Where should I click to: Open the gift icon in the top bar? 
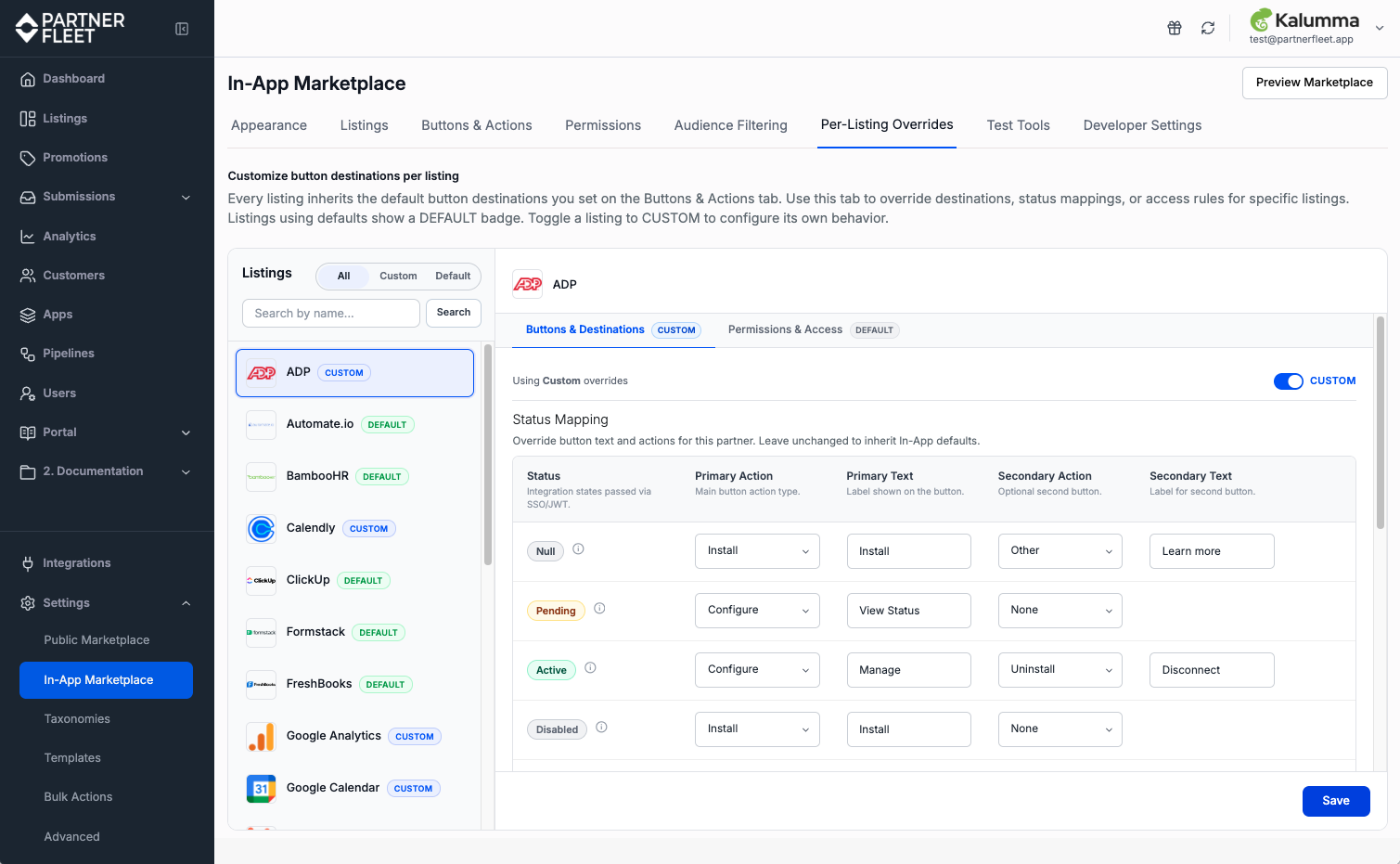[1175, 28]
